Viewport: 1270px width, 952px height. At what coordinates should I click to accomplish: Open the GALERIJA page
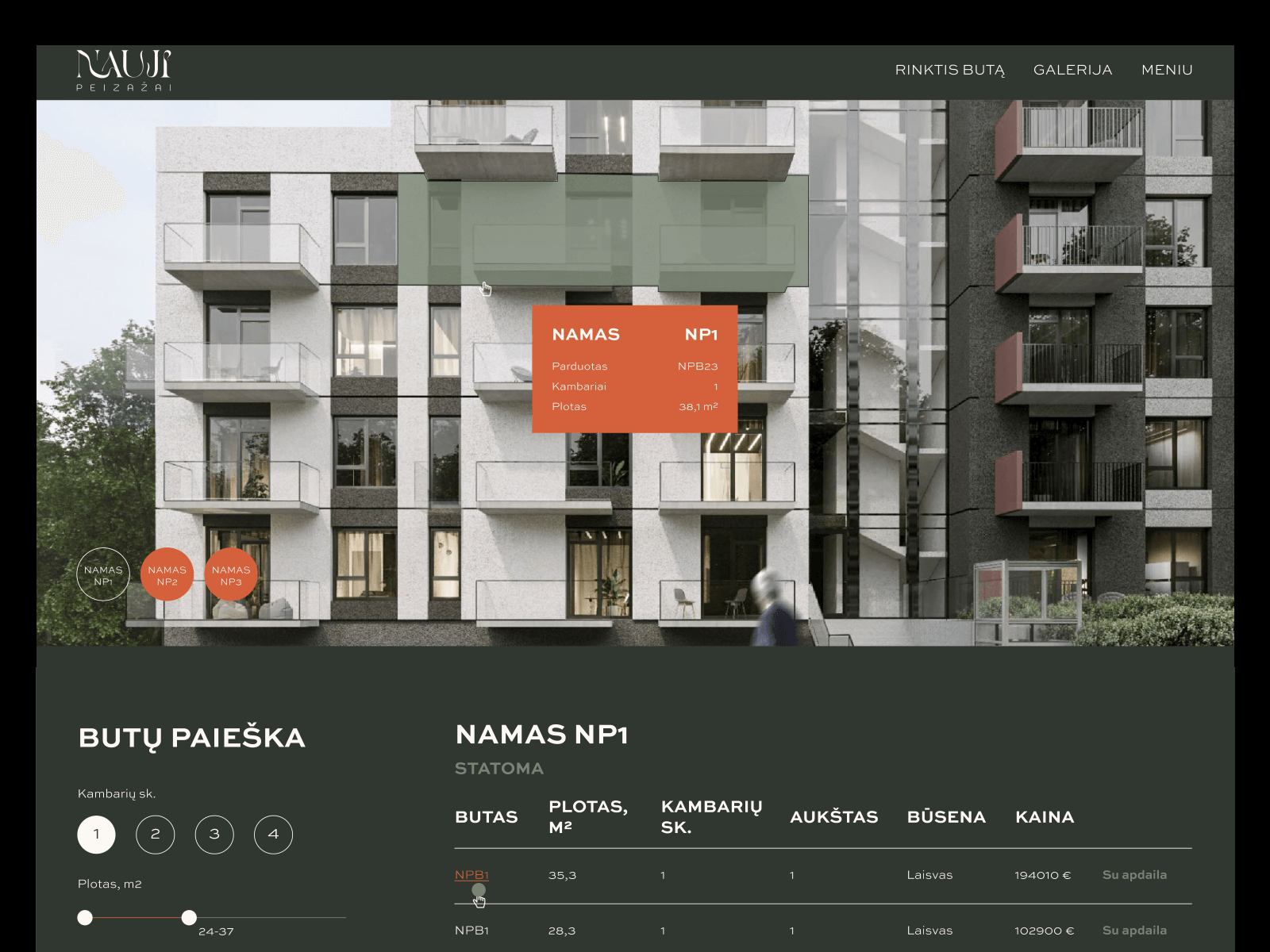click(x=1073, y=70)
